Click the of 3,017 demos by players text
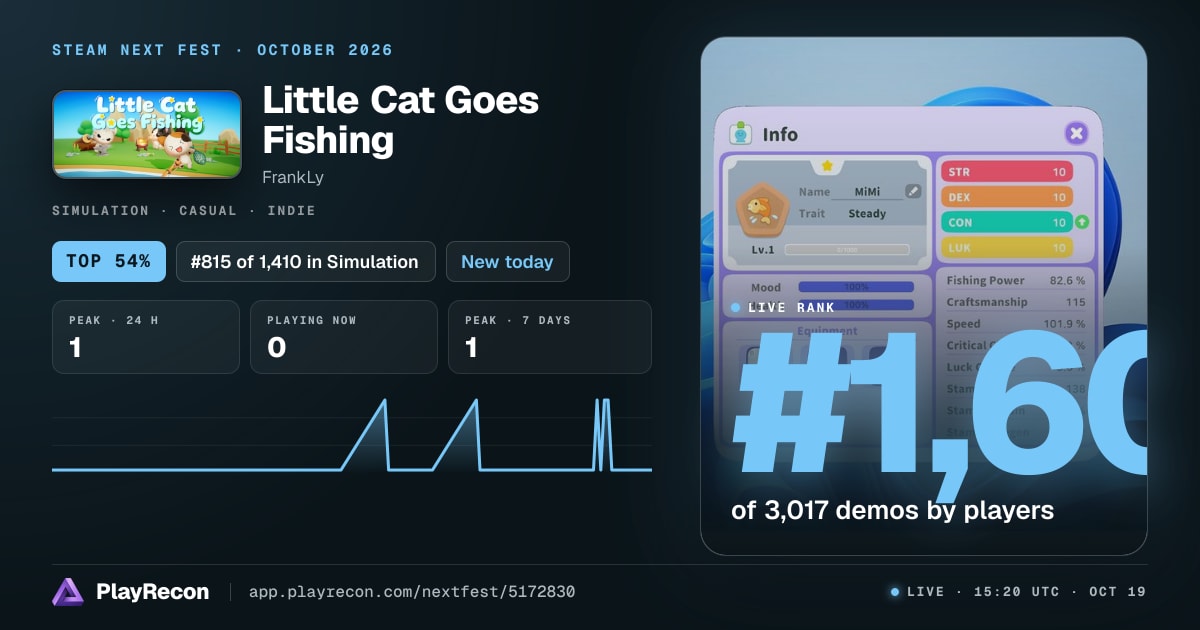Image resolution: width=1200 pixels, height=630 pixels. (892, 510)
